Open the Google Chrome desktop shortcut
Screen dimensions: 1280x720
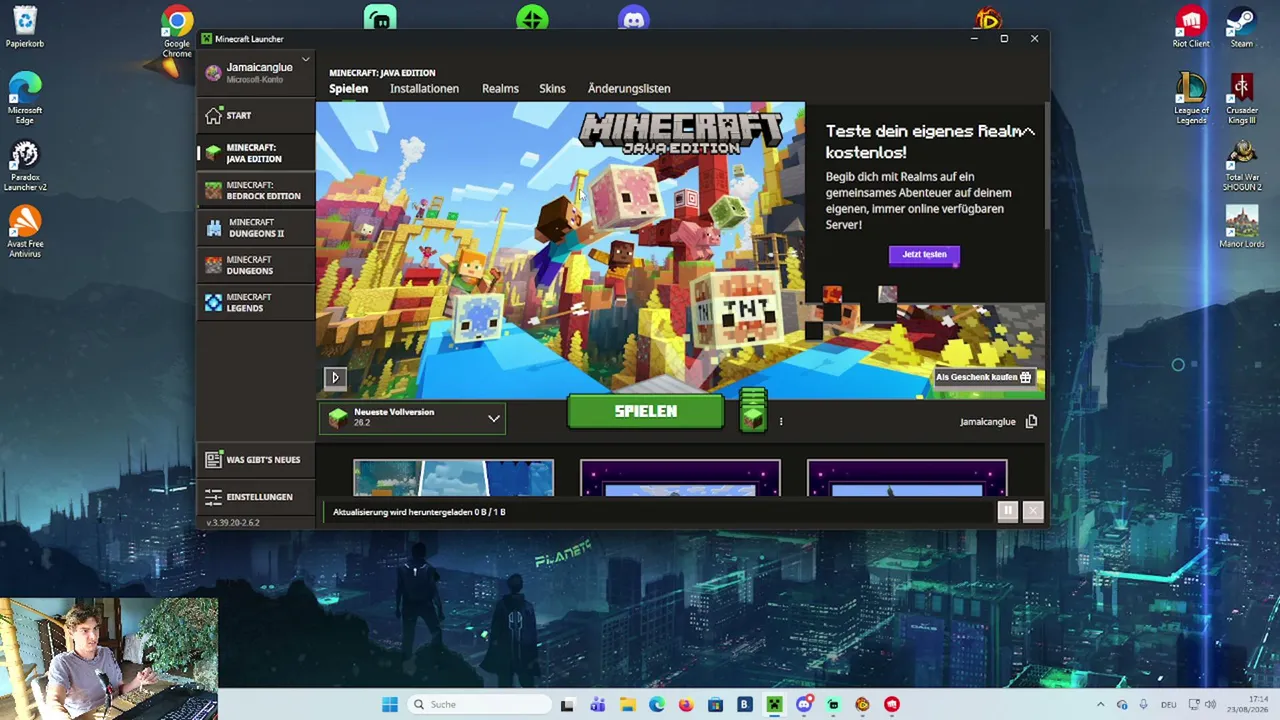(177, 32)
